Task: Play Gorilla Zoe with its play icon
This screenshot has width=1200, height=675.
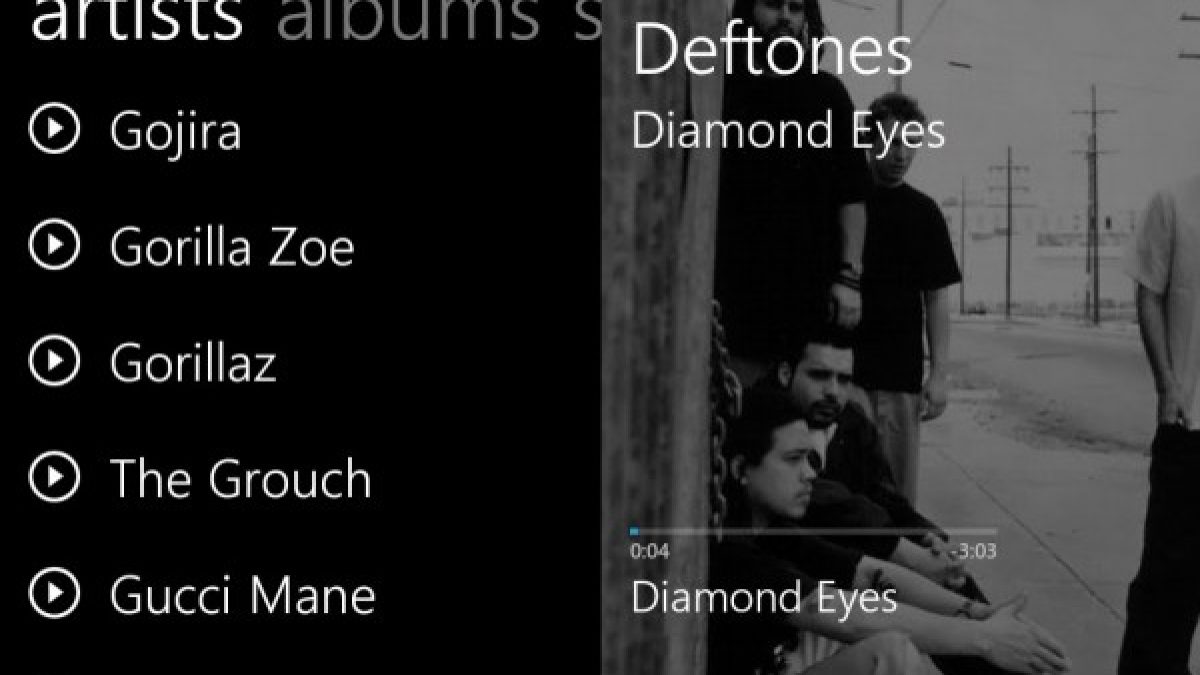Action: 54,246
